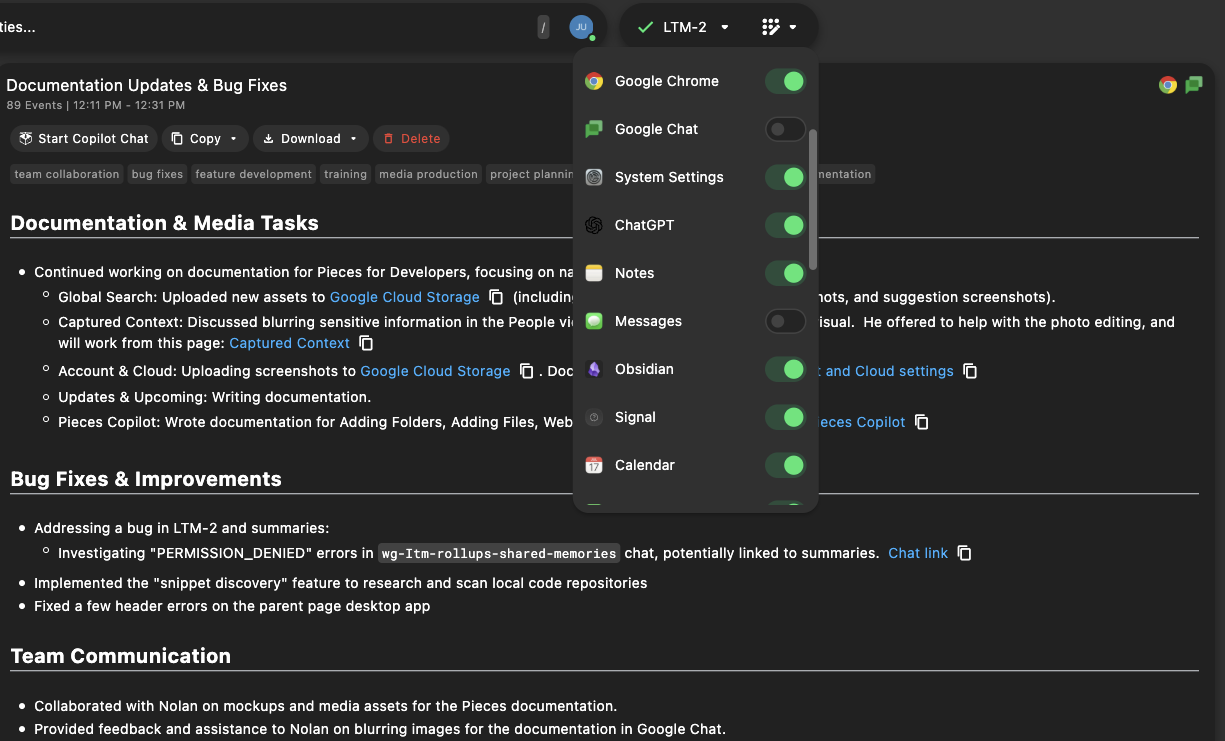The height and width of the screenshot is (741, 1225).
Task: Select the team collaboration tag
Action: (x=67, y=174)
